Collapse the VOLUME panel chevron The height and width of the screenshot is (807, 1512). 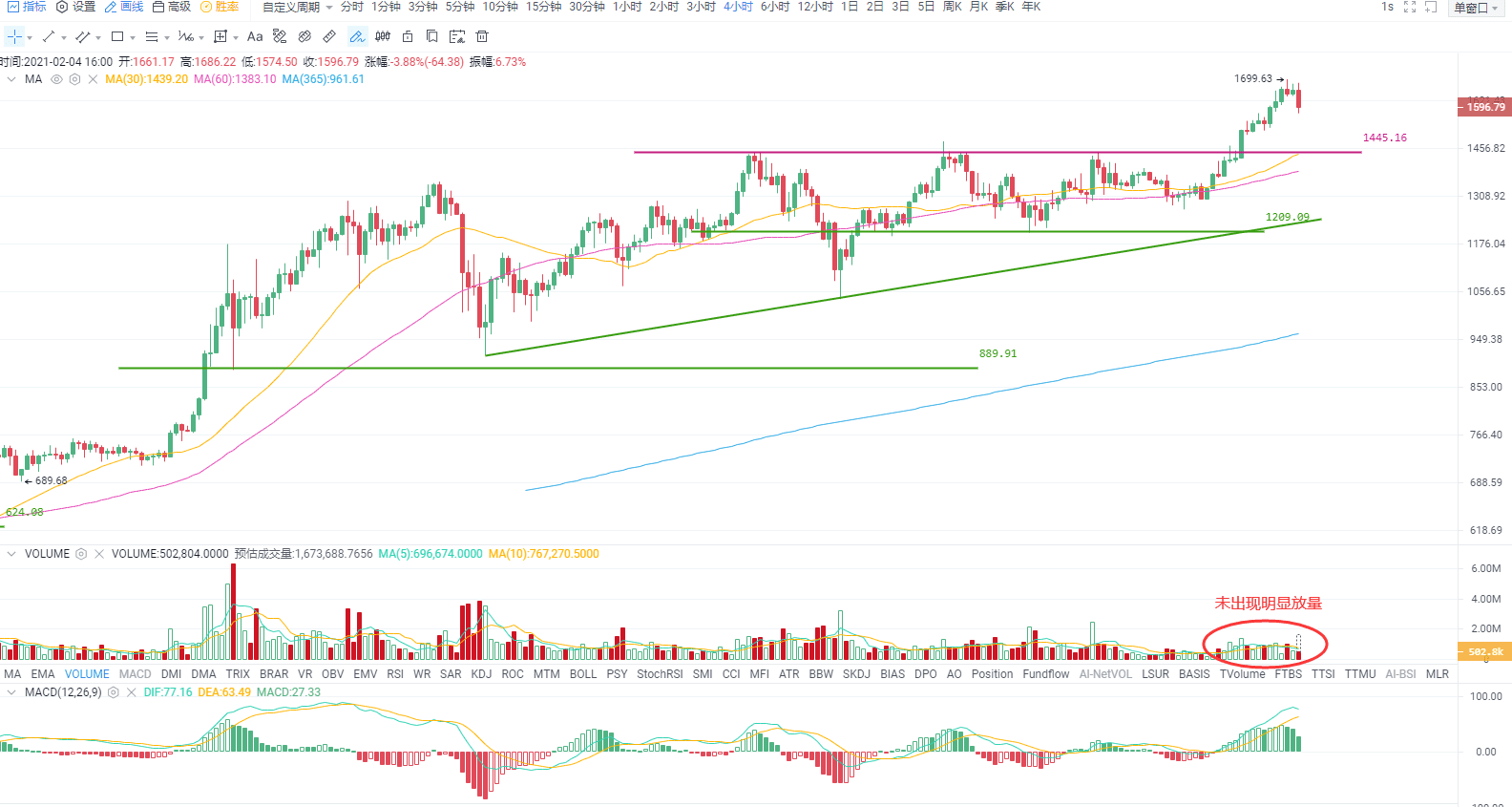pyautogui.click(x=11, y=554)
